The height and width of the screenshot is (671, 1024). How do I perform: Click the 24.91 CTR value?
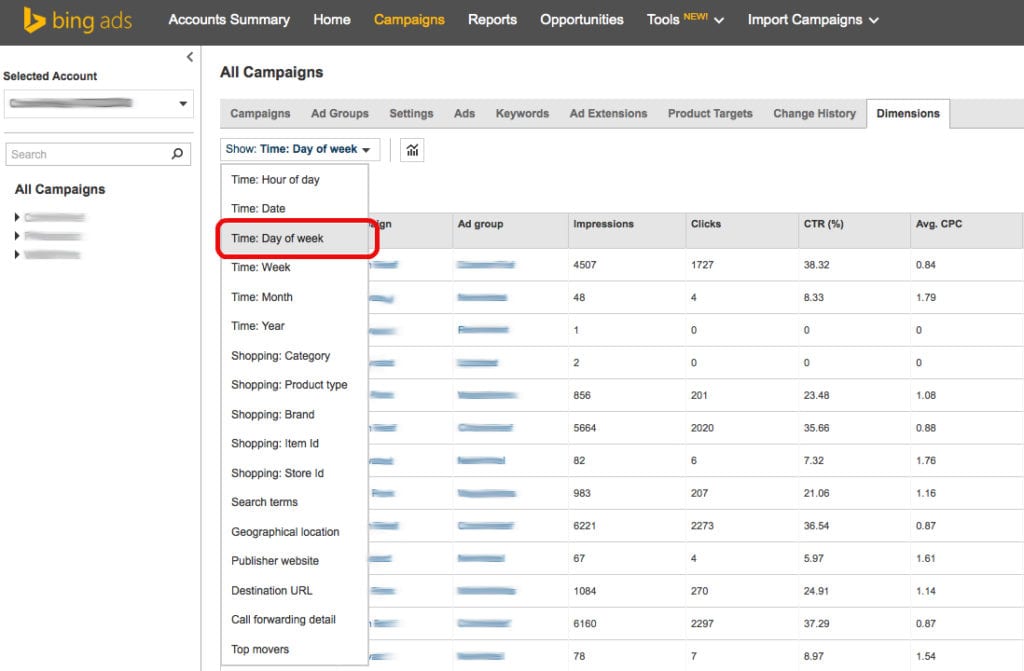click(x=816, y=591)
